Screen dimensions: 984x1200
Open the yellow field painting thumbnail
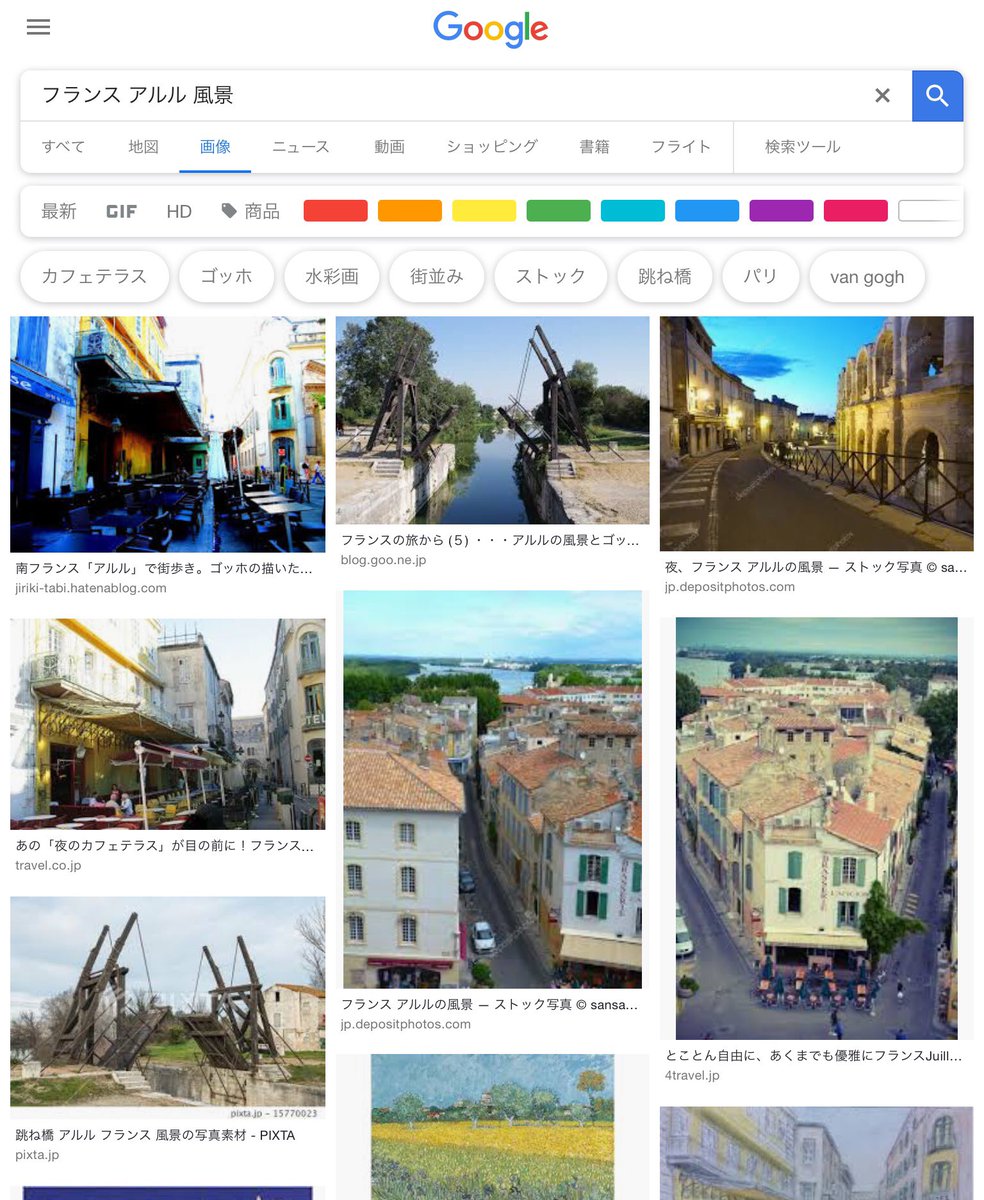tap(492, 1127)
